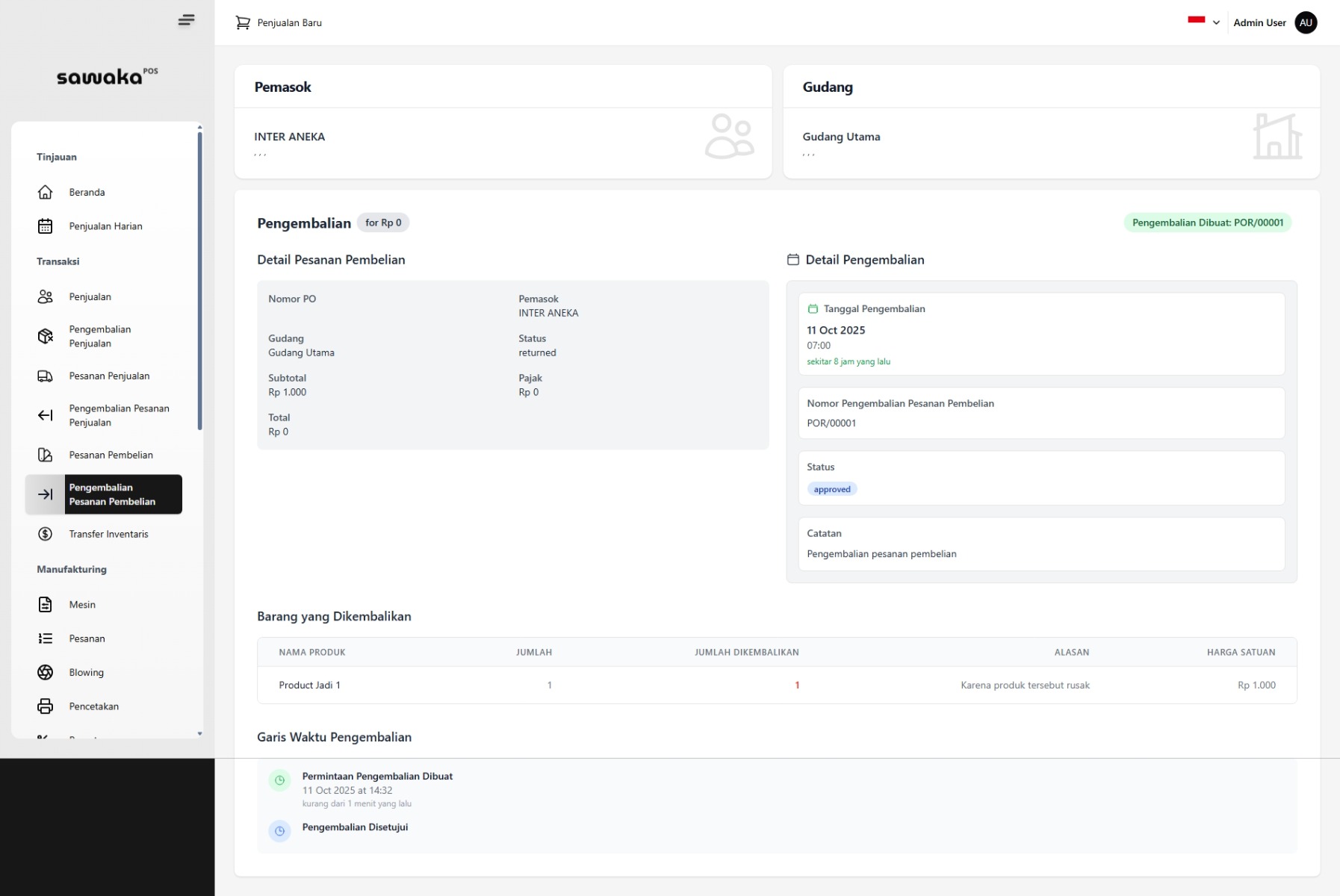Click the Pesanan Penjualan truck icon
This screenshot has height=896, width=1340.
(x=46, y=376)
